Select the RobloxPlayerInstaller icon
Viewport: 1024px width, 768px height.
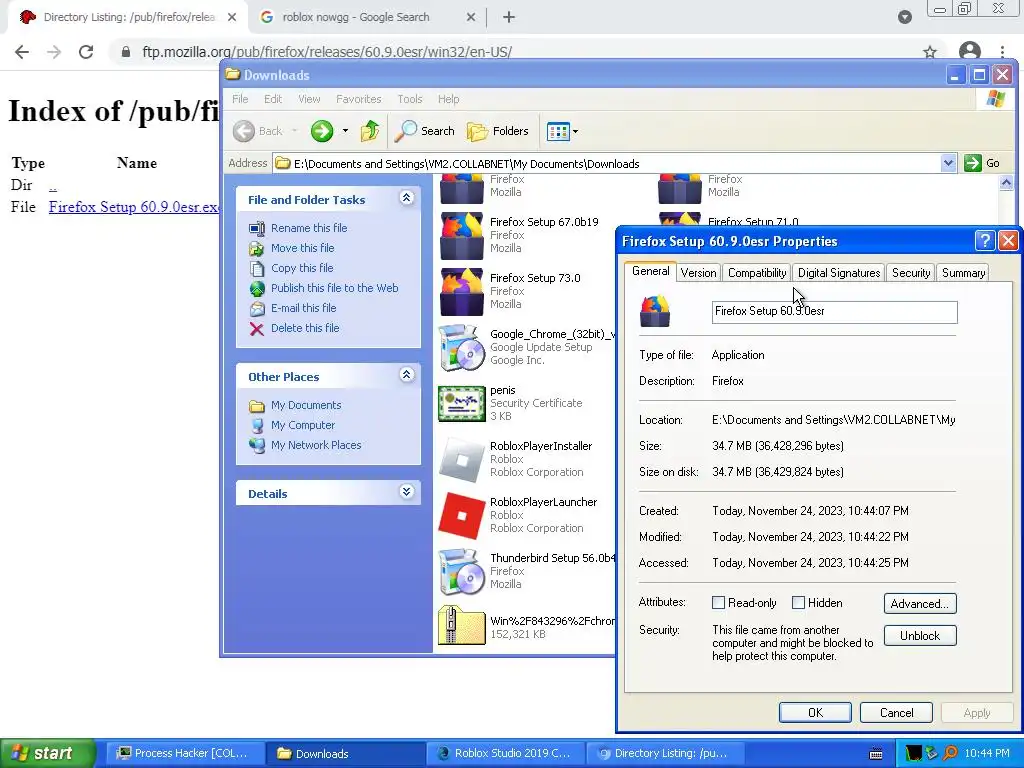tap(462, 460)
